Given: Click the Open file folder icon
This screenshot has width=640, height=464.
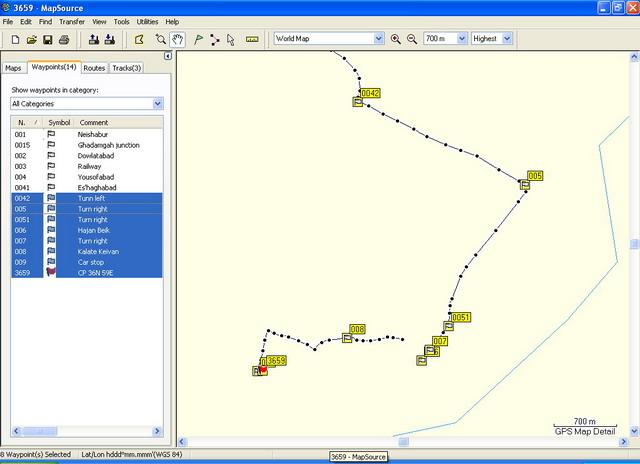Looking at the screenshot, I should [x=31, y=40].
